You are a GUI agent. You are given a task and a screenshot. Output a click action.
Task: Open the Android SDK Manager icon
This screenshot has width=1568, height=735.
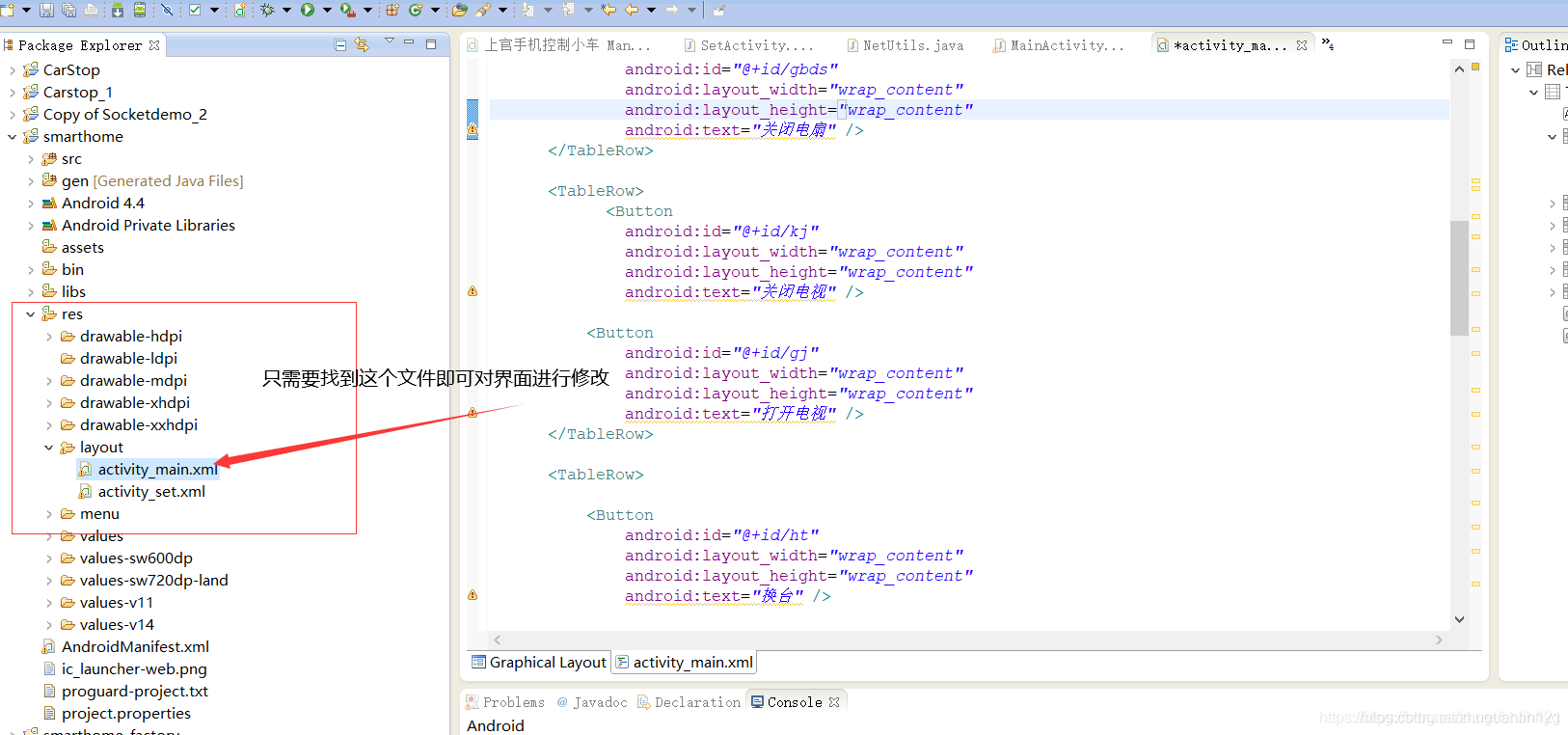(x=117, y=10)
